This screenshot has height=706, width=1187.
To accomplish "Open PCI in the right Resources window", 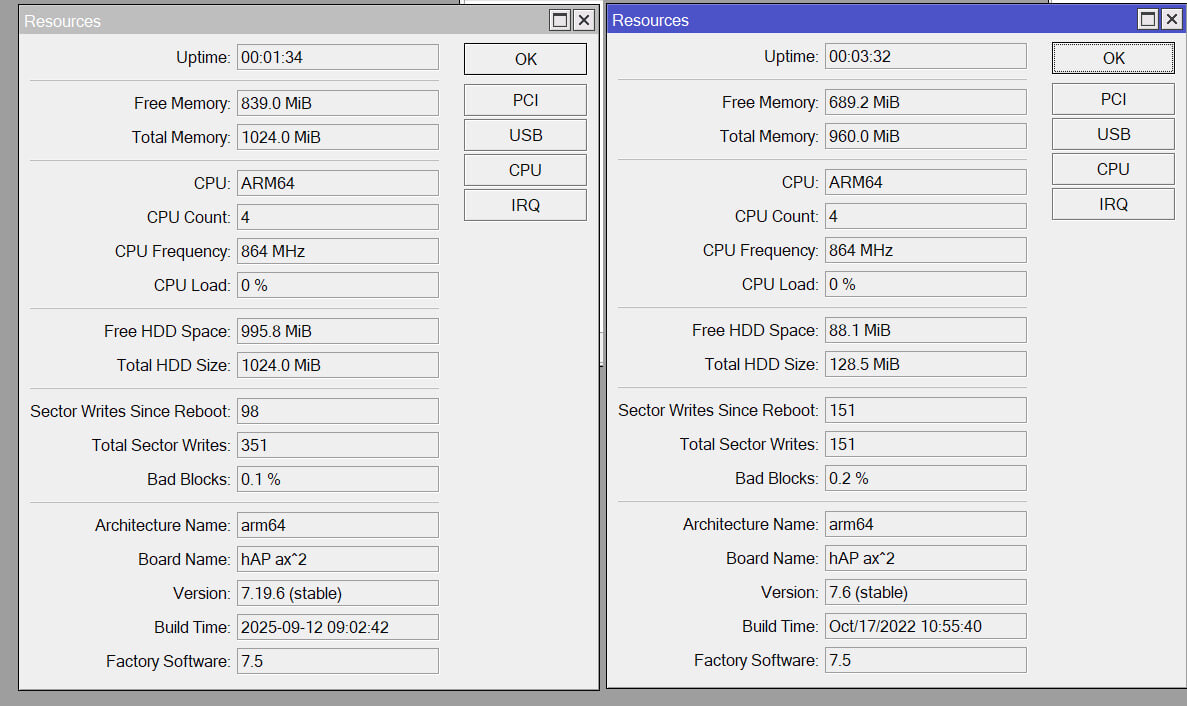I will click(x=1113, y=99).
